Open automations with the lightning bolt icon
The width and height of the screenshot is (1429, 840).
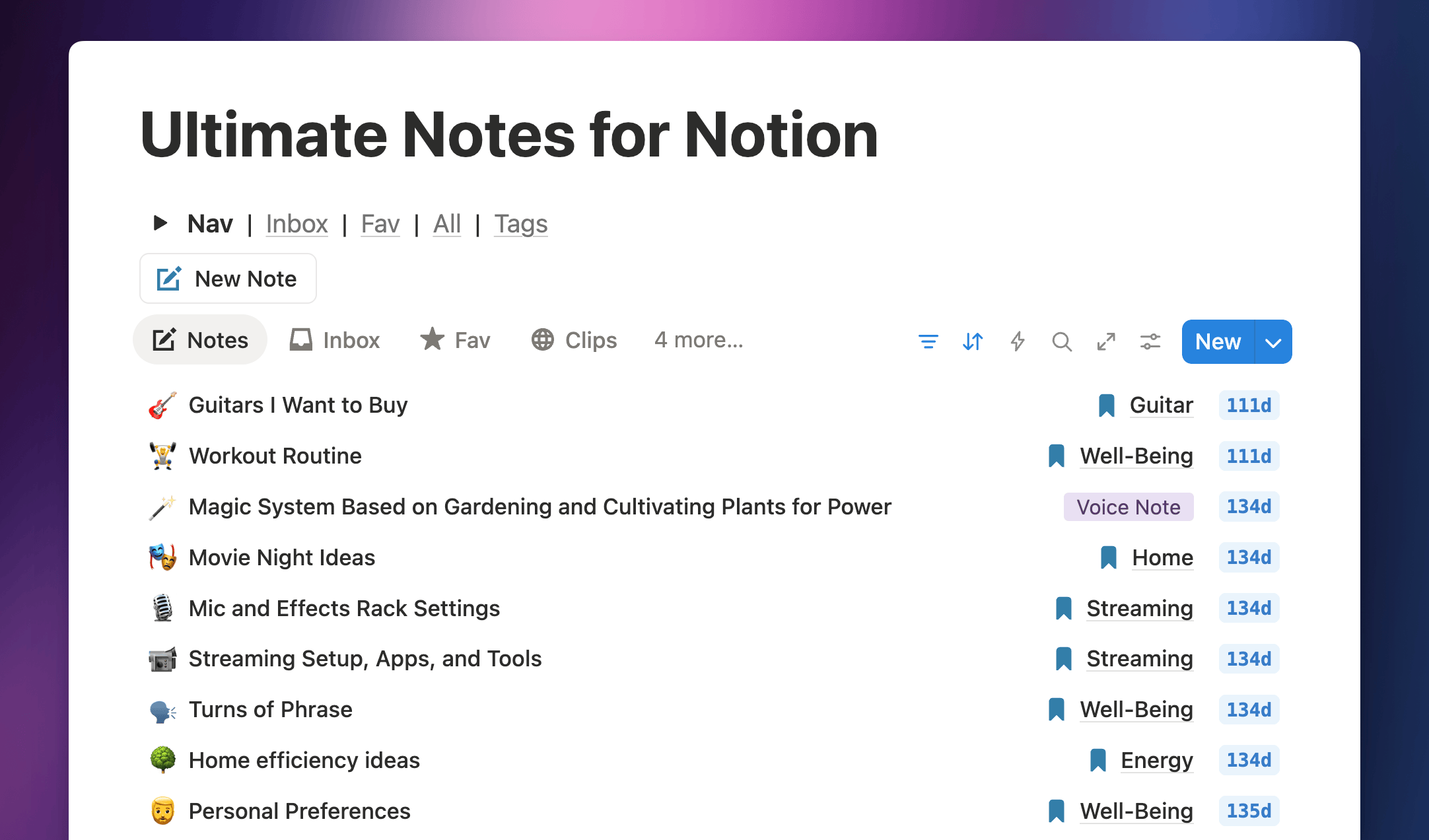1018,341
